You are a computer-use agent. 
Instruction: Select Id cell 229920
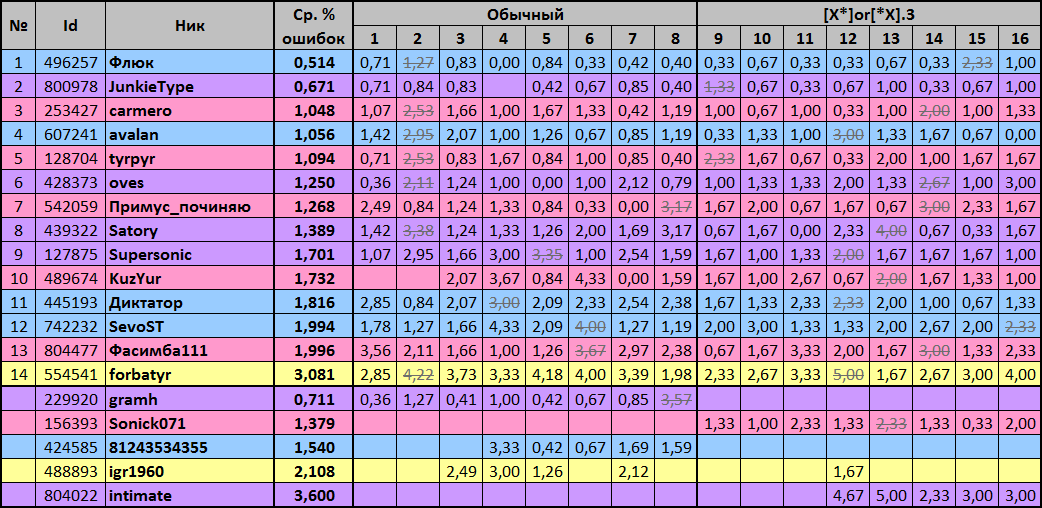[70, 399]
